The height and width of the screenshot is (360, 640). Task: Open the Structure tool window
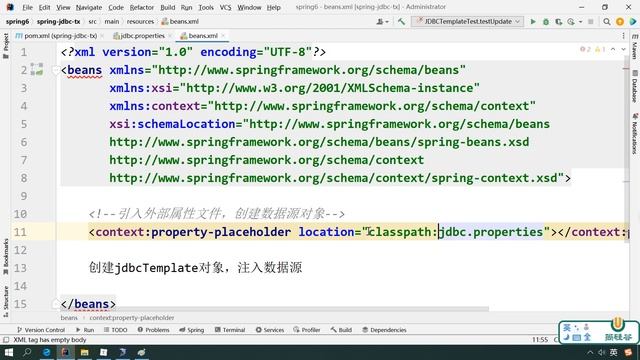click(6, 301)
